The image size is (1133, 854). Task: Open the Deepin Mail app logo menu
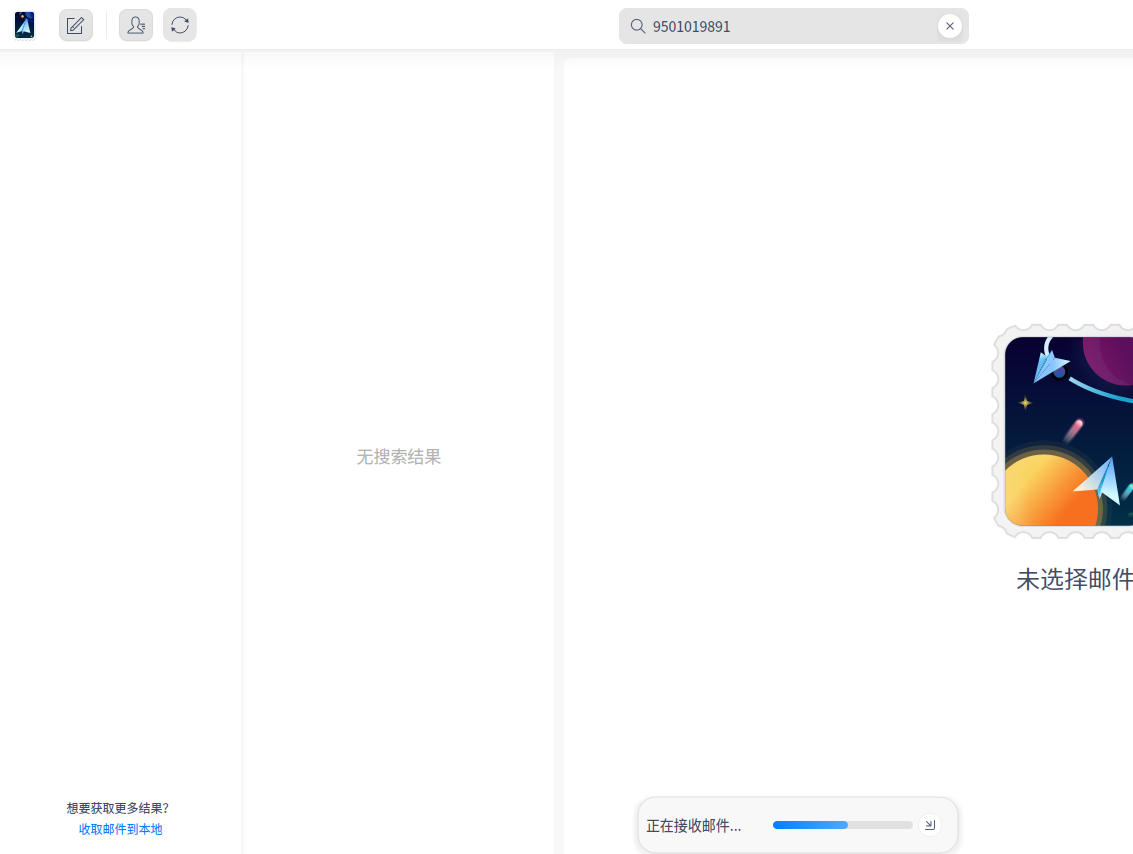[25, 25]
